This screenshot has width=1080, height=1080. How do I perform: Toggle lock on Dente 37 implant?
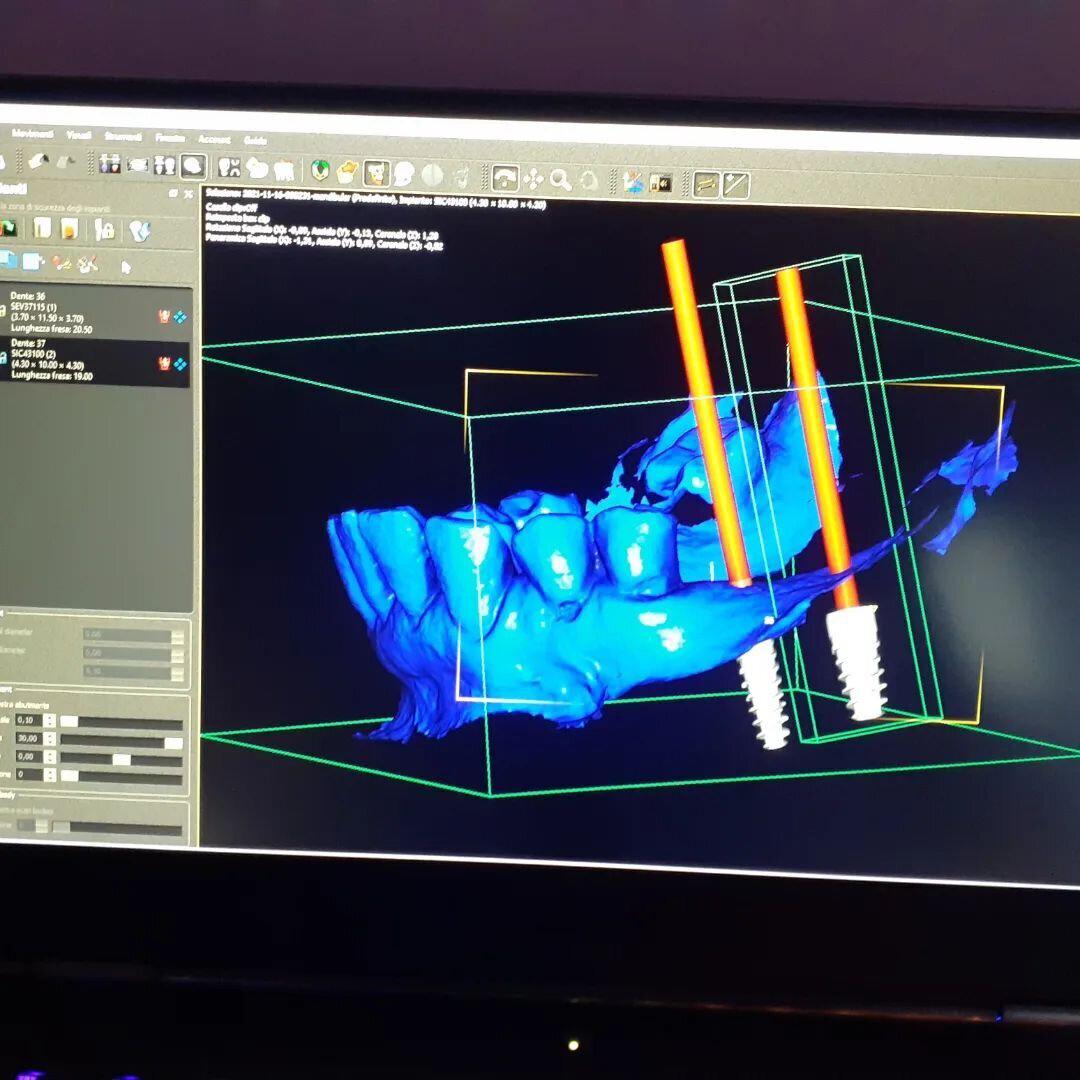tap(4, 358)
